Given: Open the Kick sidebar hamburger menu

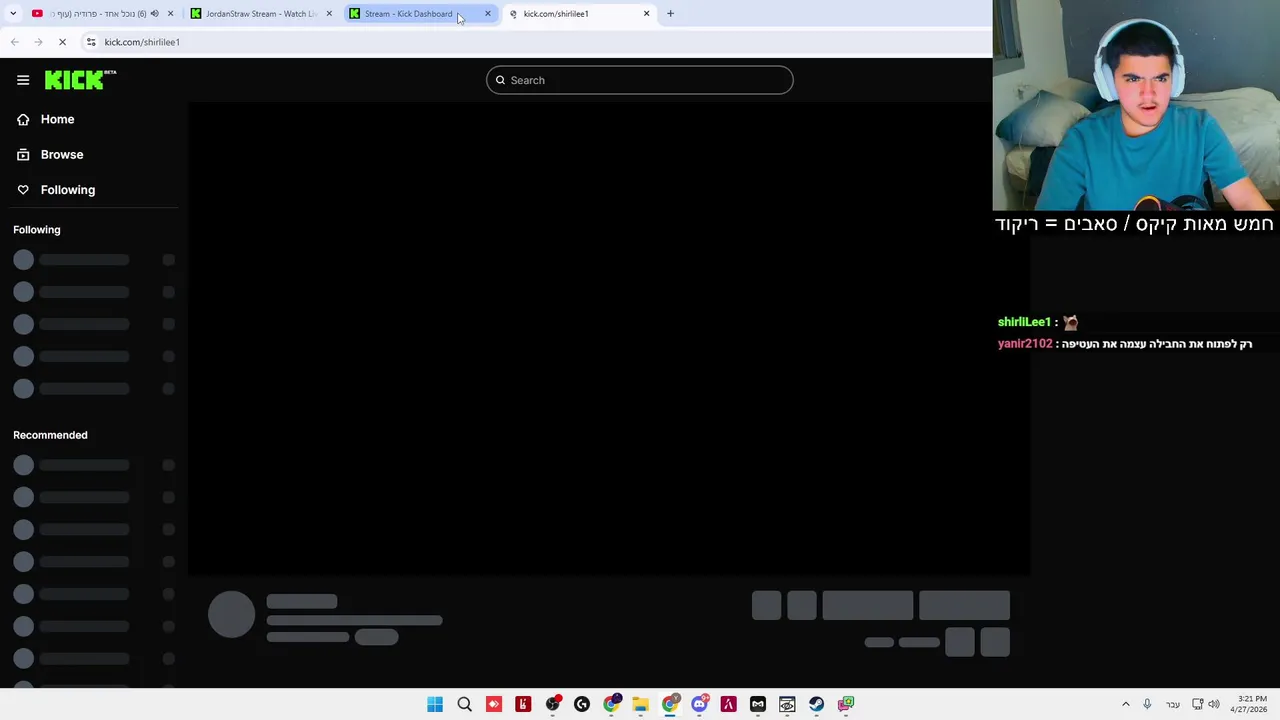Looking at the screenshot, I should pos(23,80).
